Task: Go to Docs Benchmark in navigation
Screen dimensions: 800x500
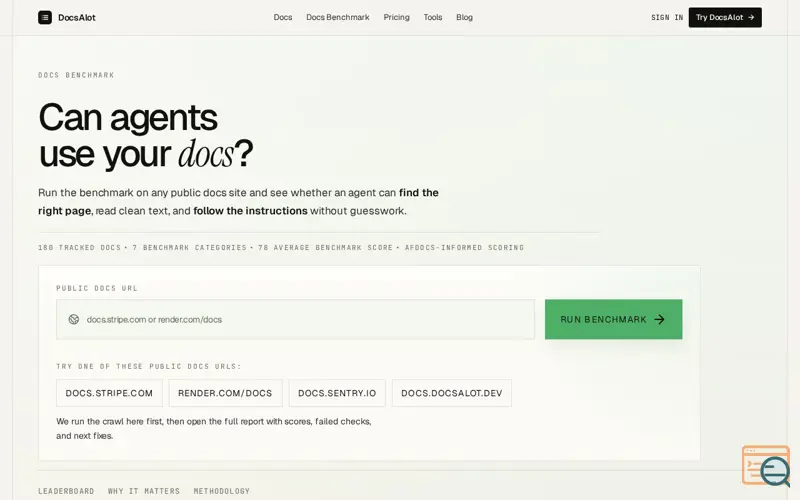Action: [338, 17]
